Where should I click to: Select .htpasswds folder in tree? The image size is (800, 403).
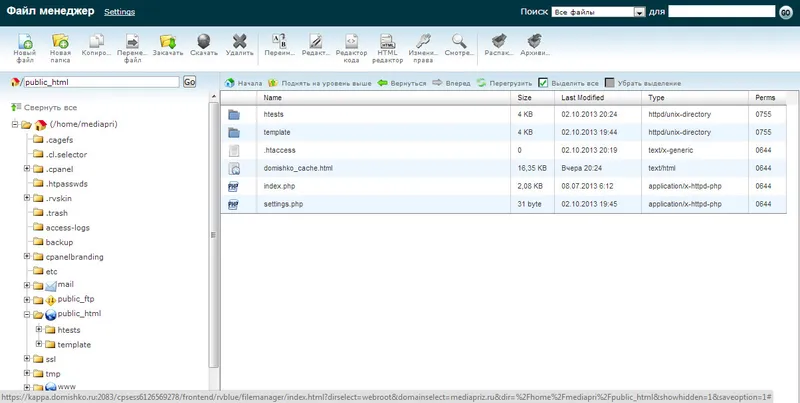coord(66,184)
